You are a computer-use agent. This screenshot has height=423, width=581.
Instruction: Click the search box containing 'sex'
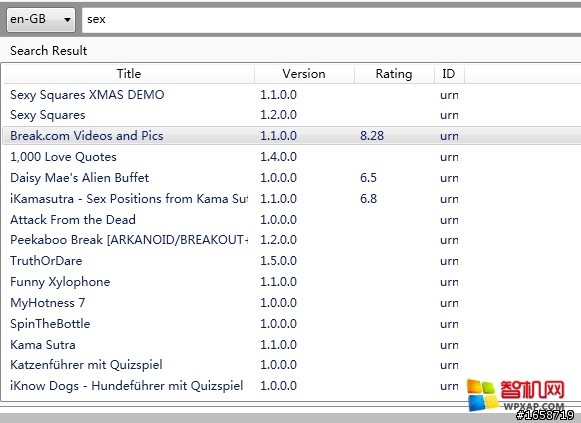click(x=331, y=20)
